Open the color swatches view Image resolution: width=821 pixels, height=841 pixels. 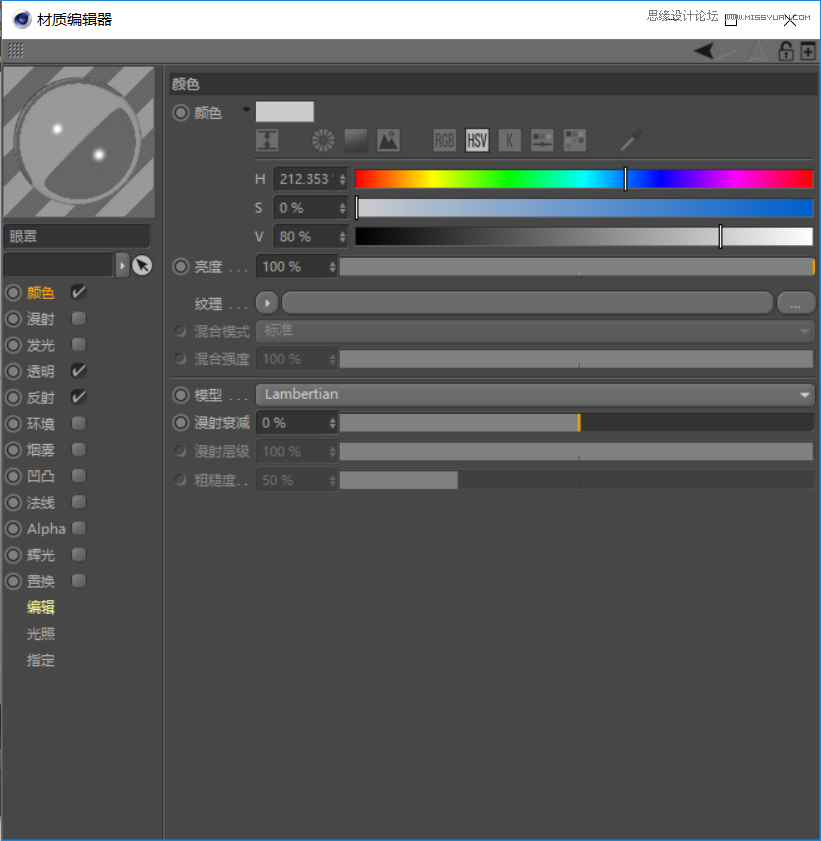[x=574, y=140]
